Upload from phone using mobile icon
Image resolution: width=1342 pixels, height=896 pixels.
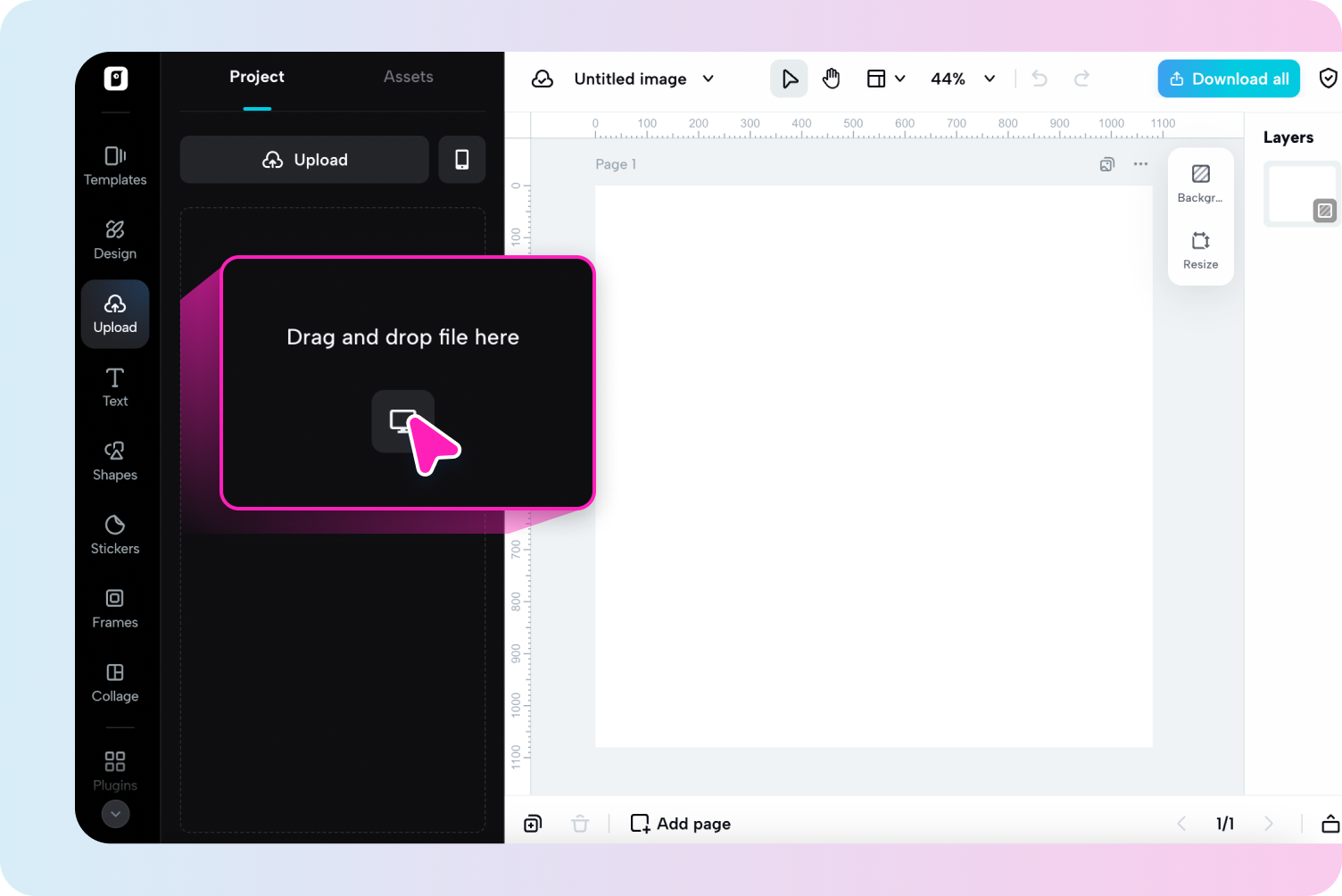462,160
